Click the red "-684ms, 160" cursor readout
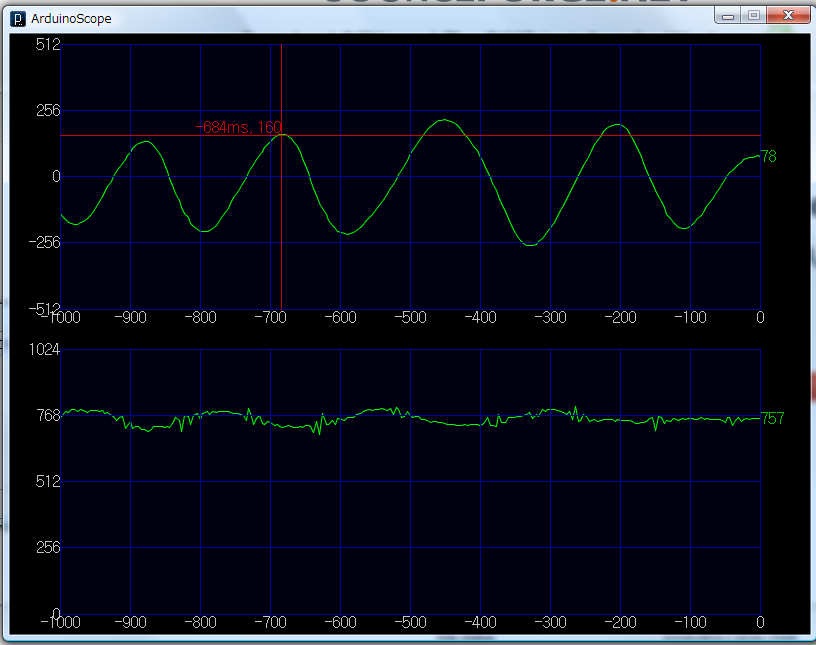 coord(238,128)
